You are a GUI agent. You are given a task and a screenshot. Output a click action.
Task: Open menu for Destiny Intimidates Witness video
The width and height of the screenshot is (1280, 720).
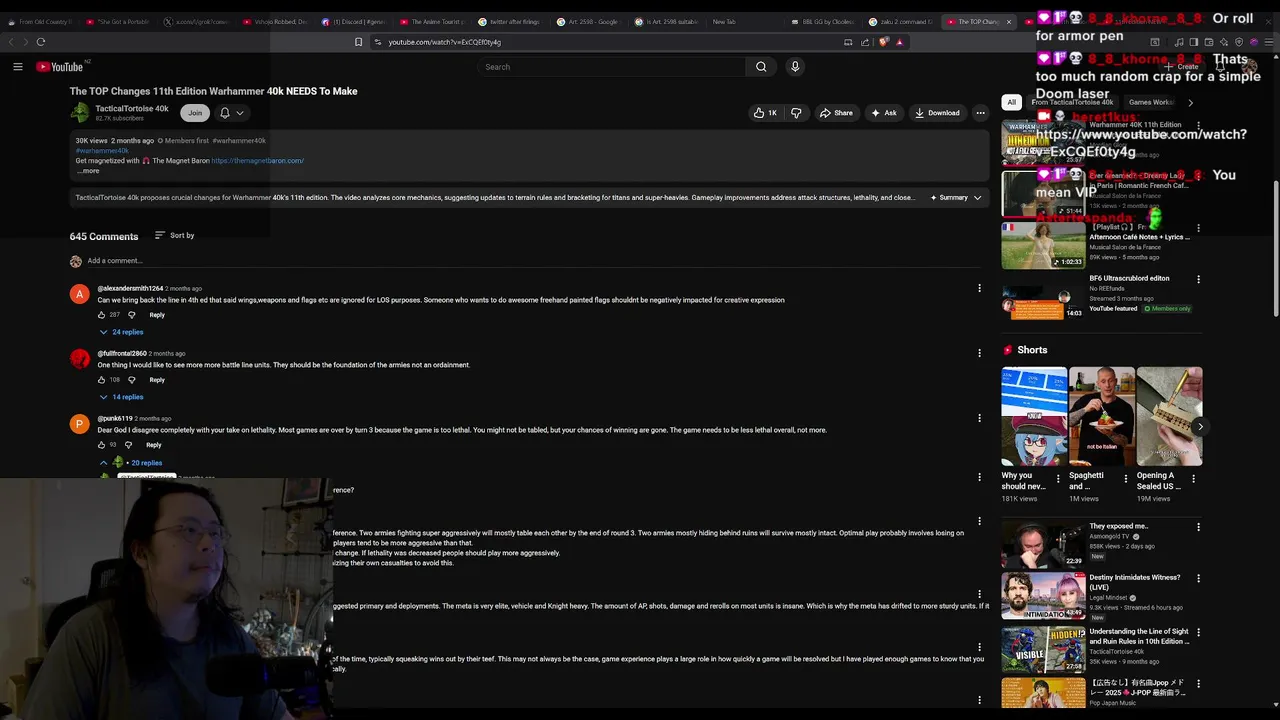click(1198, 578)
